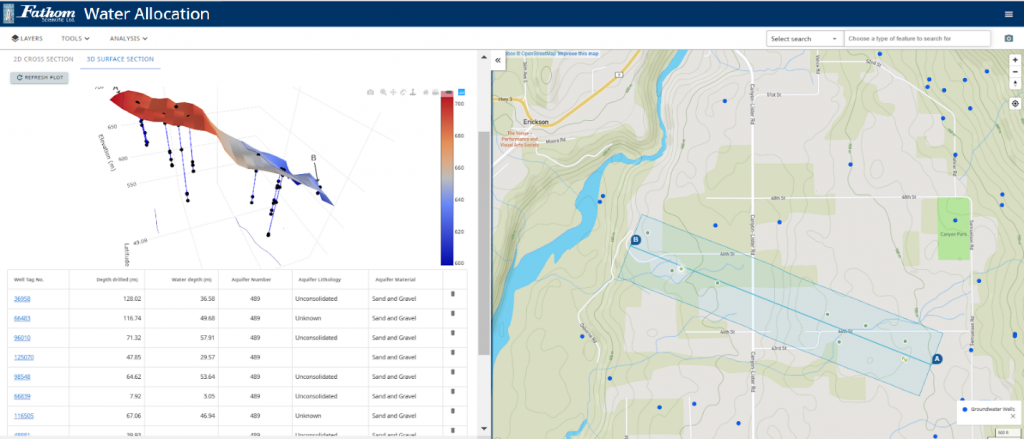
Task: Click the Refresh Plot button
Action: (x=39, y=78)
